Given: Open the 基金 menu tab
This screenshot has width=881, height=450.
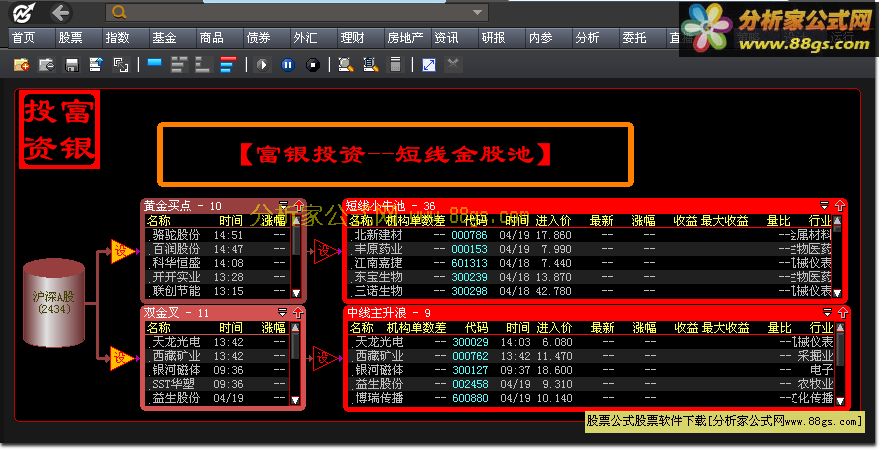Looking at the screenshot, I should 164,38.
